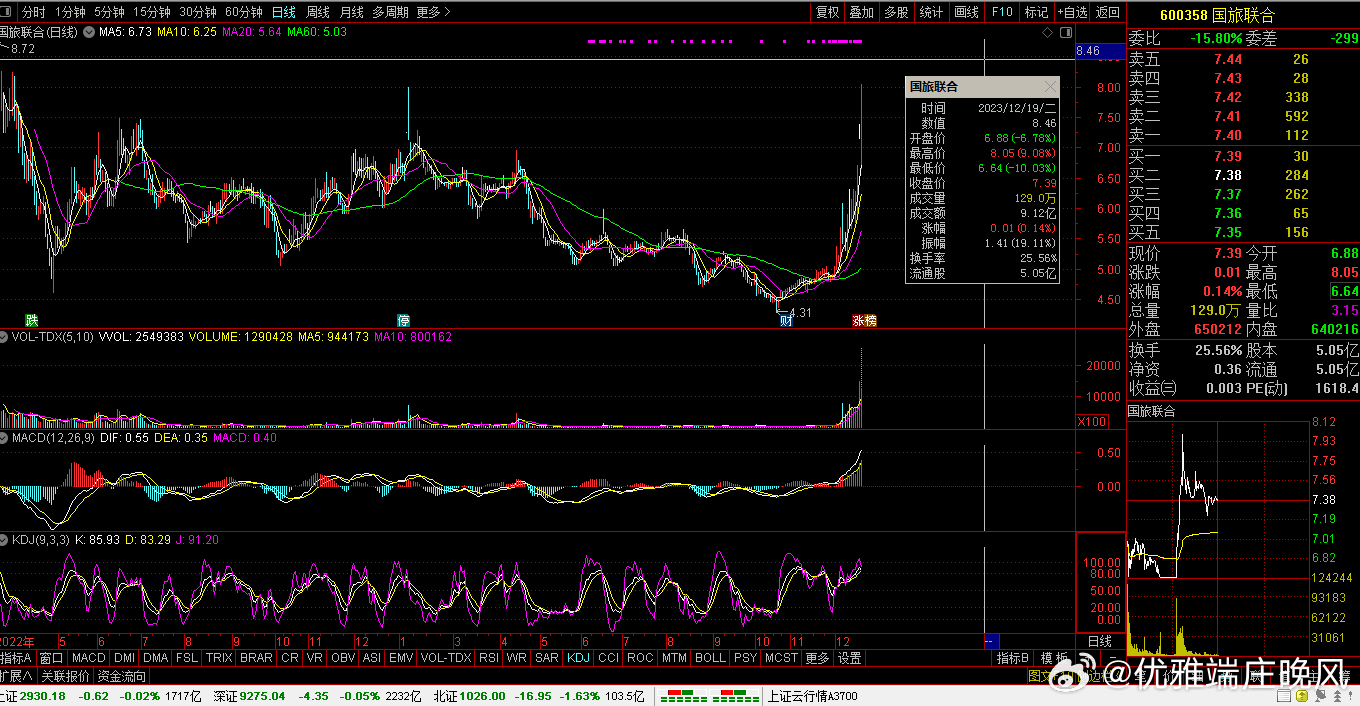
Task: Open the 模板 template menu
Action: click(x=1055, y=658)
